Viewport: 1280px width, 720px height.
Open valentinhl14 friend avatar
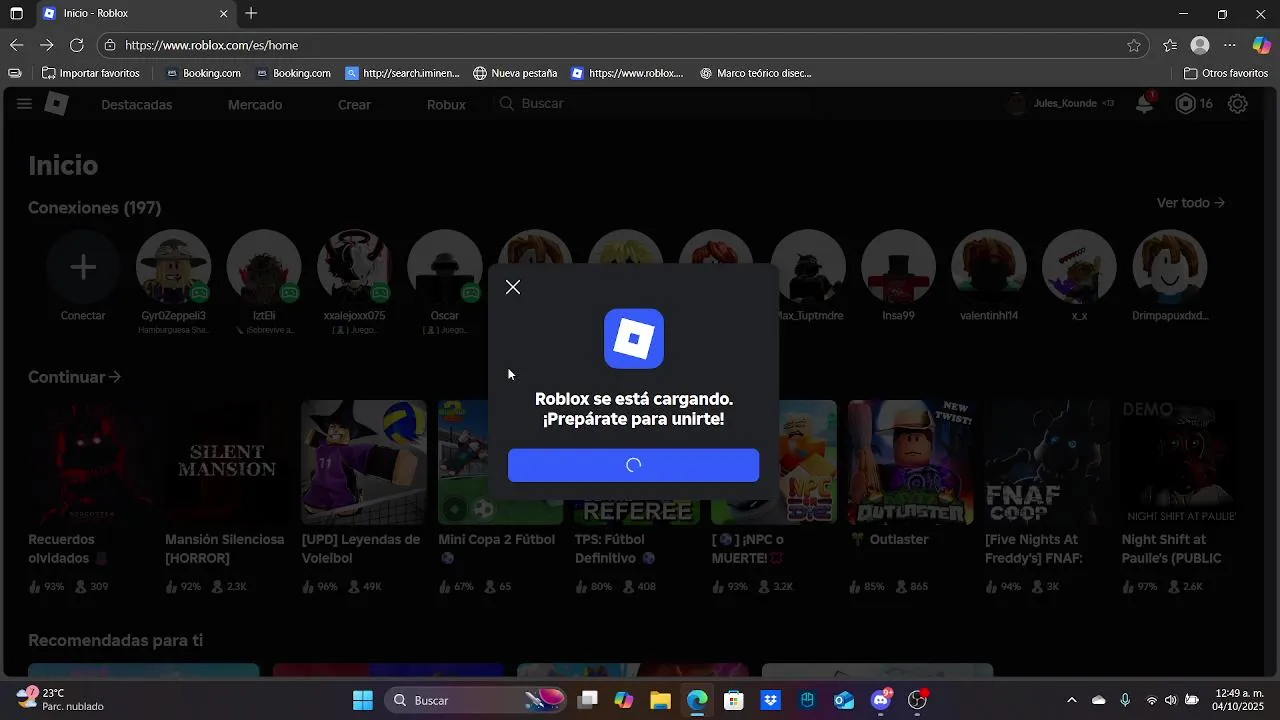tap(989, 267)
